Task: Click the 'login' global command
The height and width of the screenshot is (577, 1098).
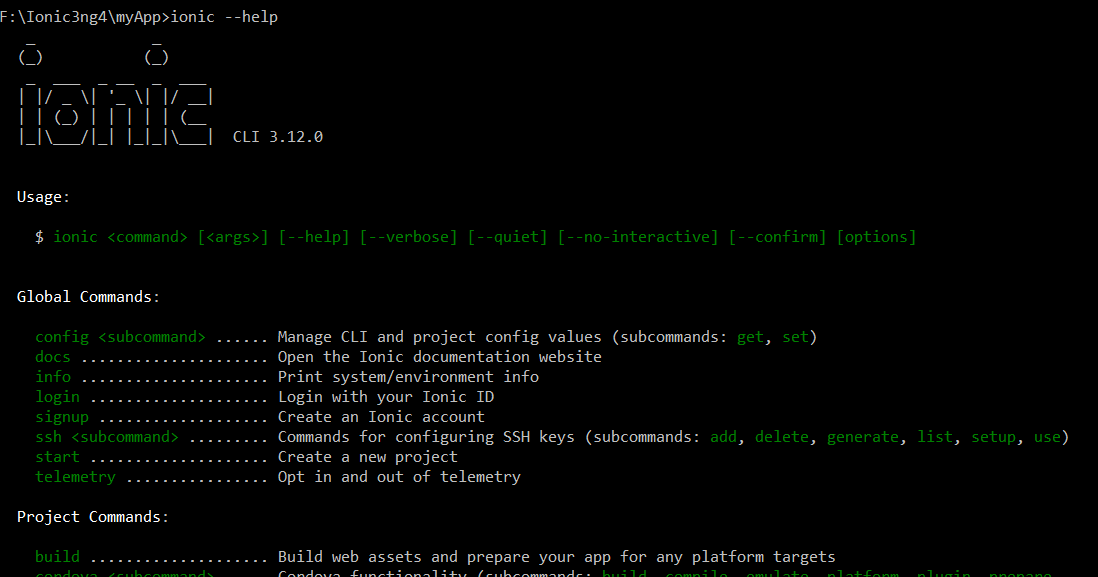Action: 57,397
